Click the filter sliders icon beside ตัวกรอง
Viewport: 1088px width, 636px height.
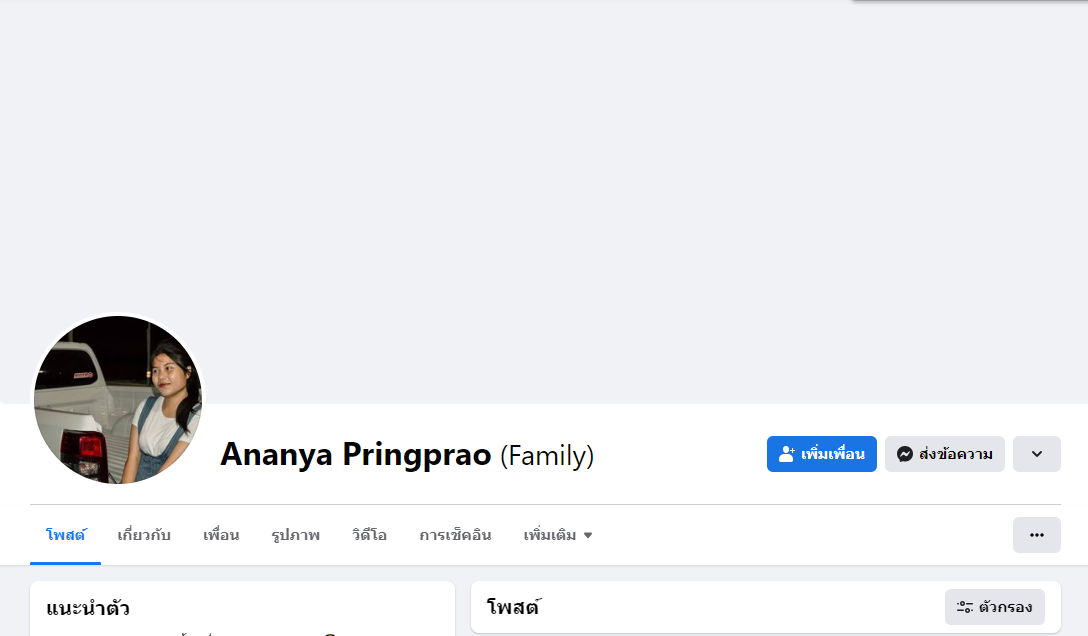click(965, 607)
